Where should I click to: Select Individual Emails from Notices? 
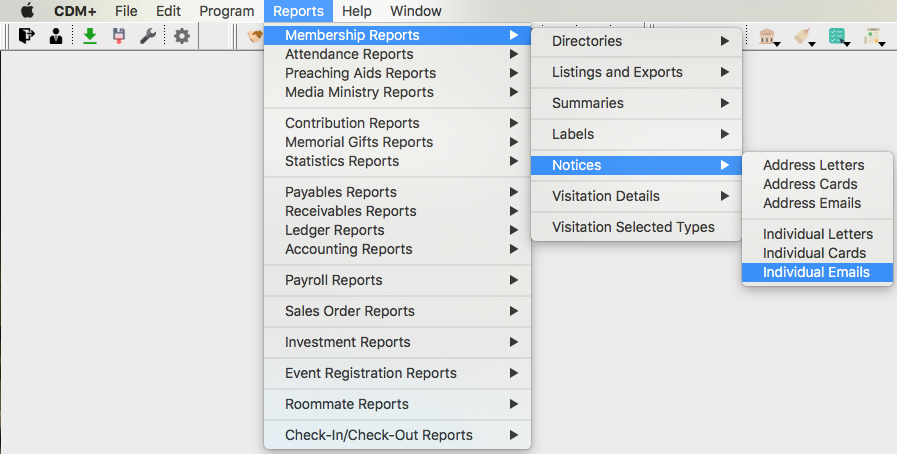pos(816,272)
